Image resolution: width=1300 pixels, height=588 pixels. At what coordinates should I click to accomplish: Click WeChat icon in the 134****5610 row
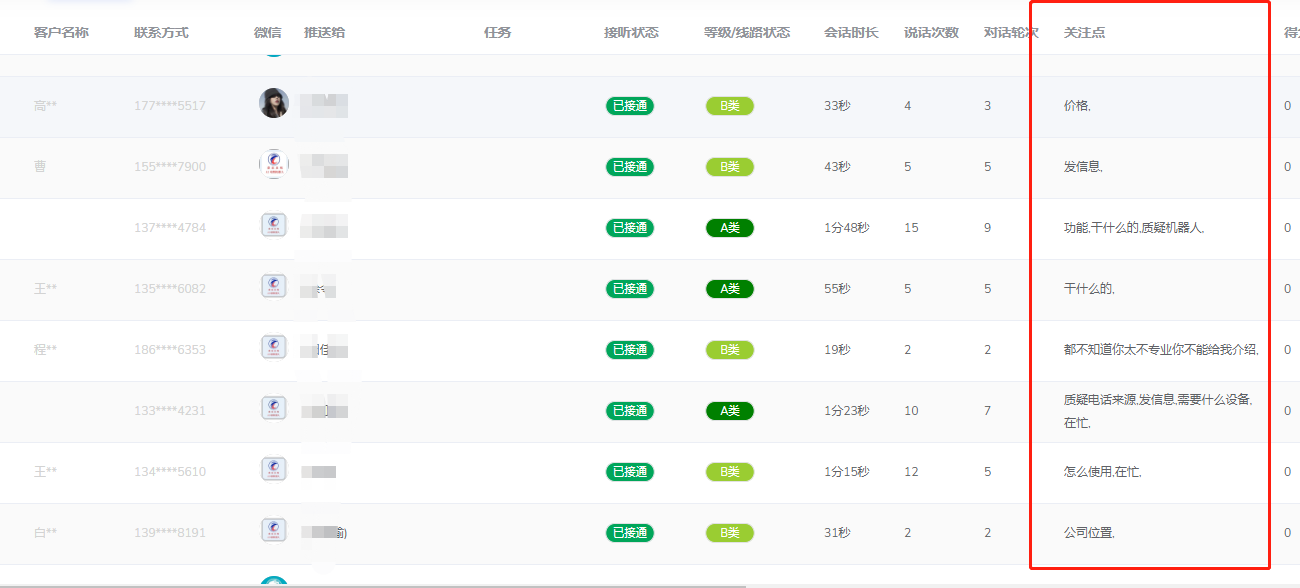pyautogui.click(x=273, y=470)
